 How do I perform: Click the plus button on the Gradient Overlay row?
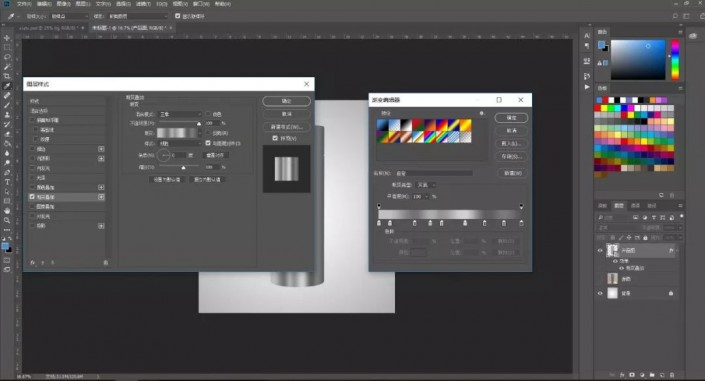pyautogui.click(x=101, y=197)
